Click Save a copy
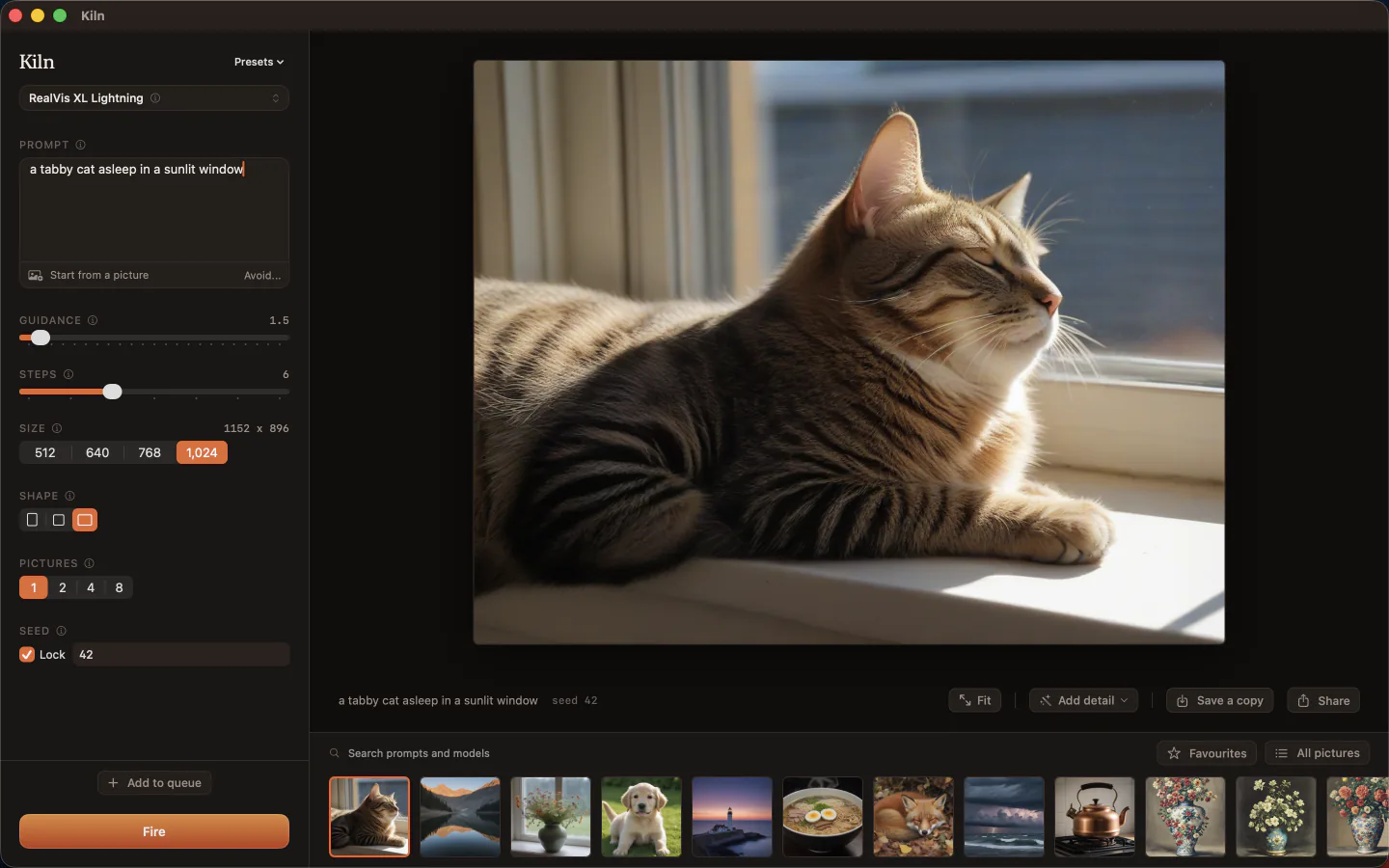 (x=1220, y=700)
